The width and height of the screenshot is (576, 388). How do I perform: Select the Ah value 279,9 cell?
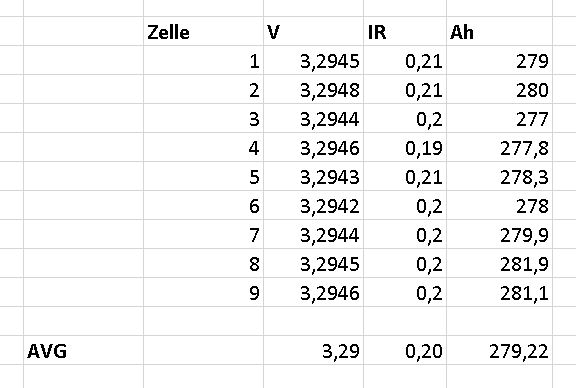(500, 234)
